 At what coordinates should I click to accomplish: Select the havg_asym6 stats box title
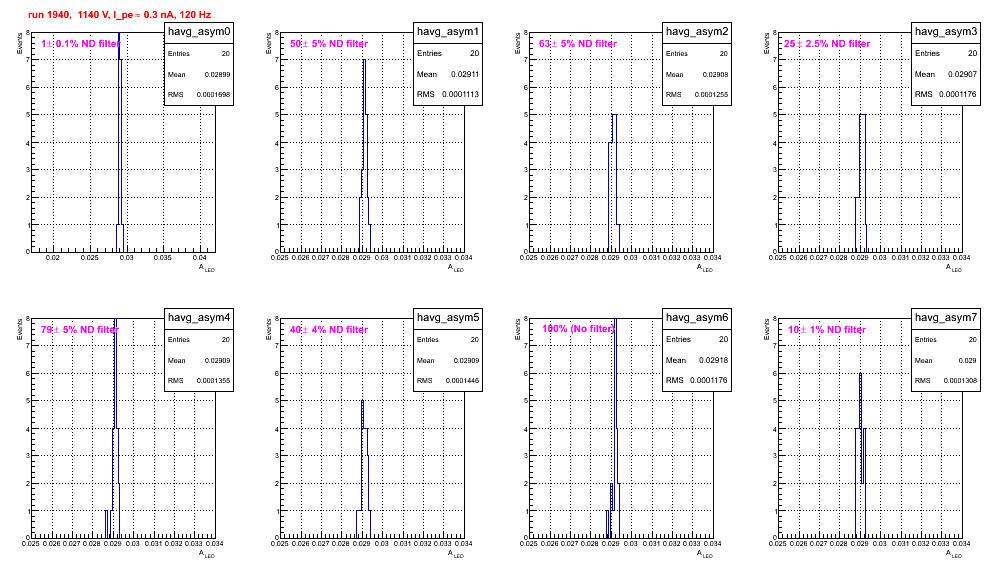[697, 318]
